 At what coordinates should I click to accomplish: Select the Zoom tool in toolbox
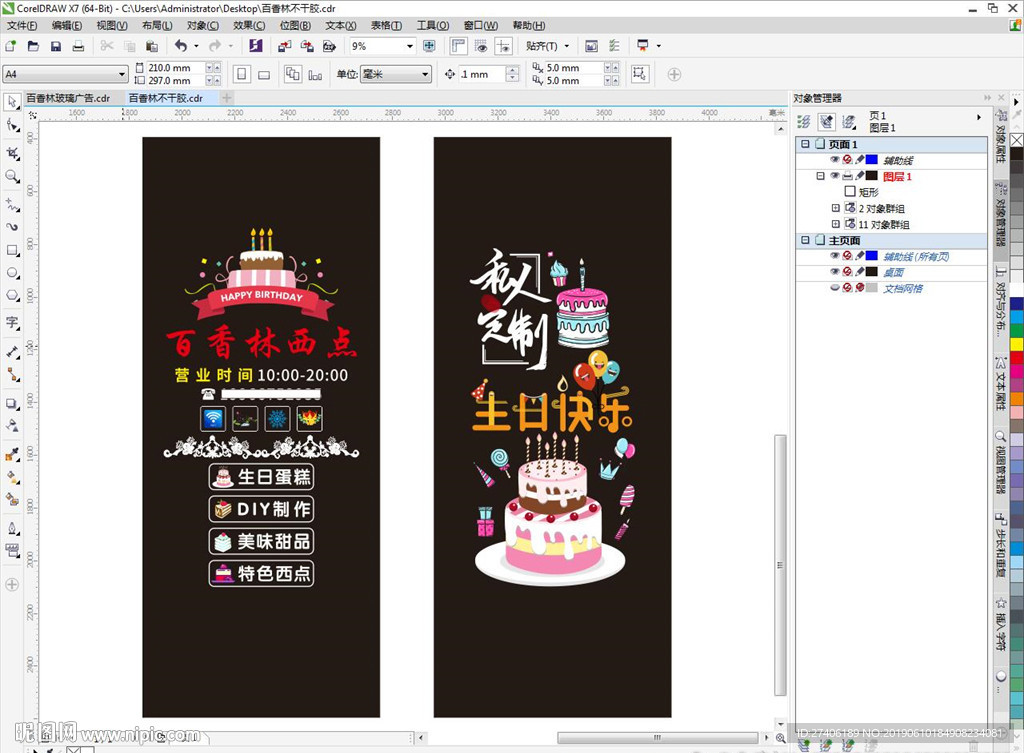12,176
